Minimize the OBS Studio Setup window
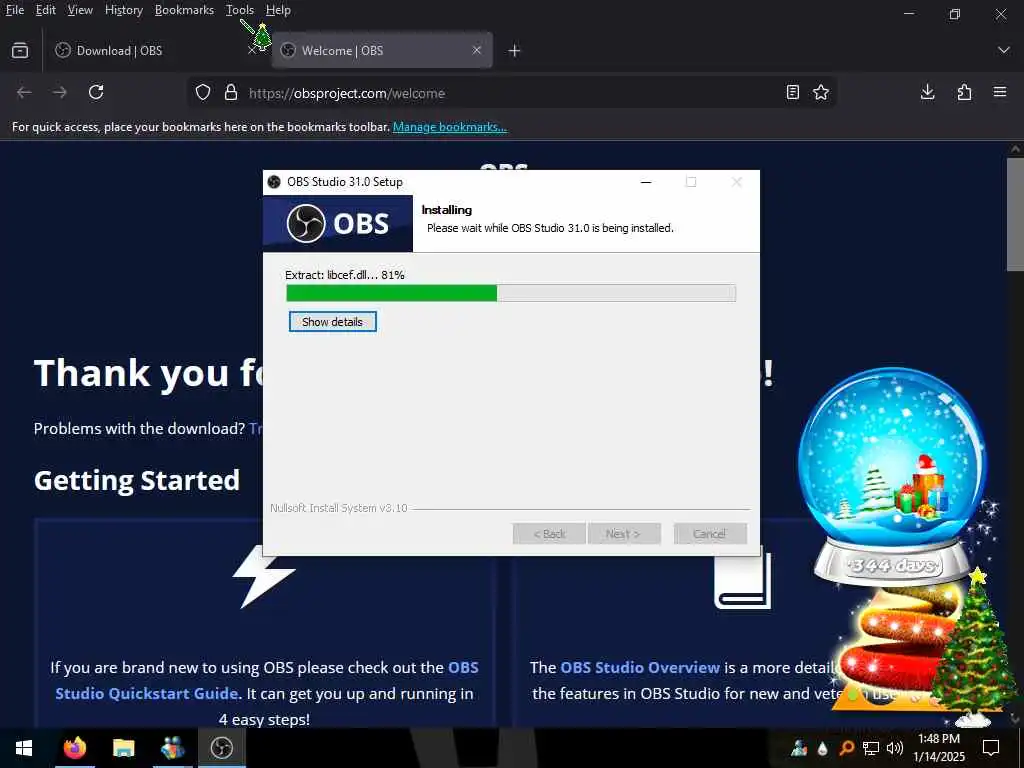This screenshot has height=768, width=1024. [x=646, y=182]
